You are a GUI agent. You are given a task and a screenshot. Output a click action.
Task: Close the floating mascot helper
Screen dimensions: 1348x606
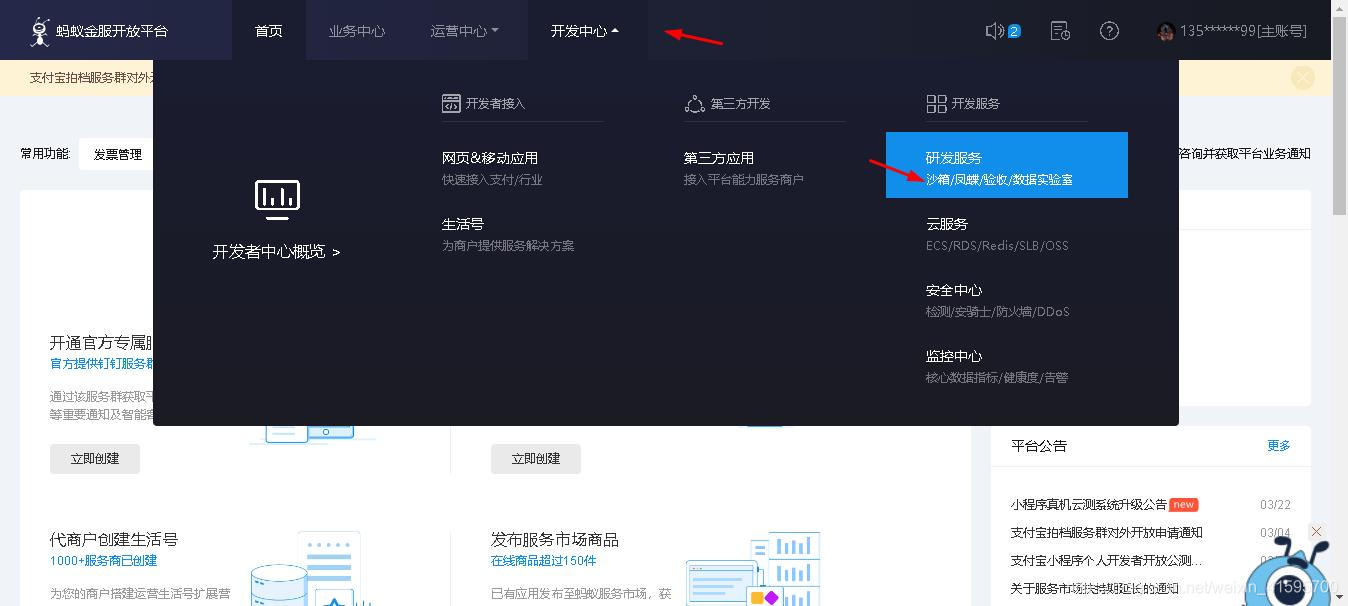tap(1317, 532)
